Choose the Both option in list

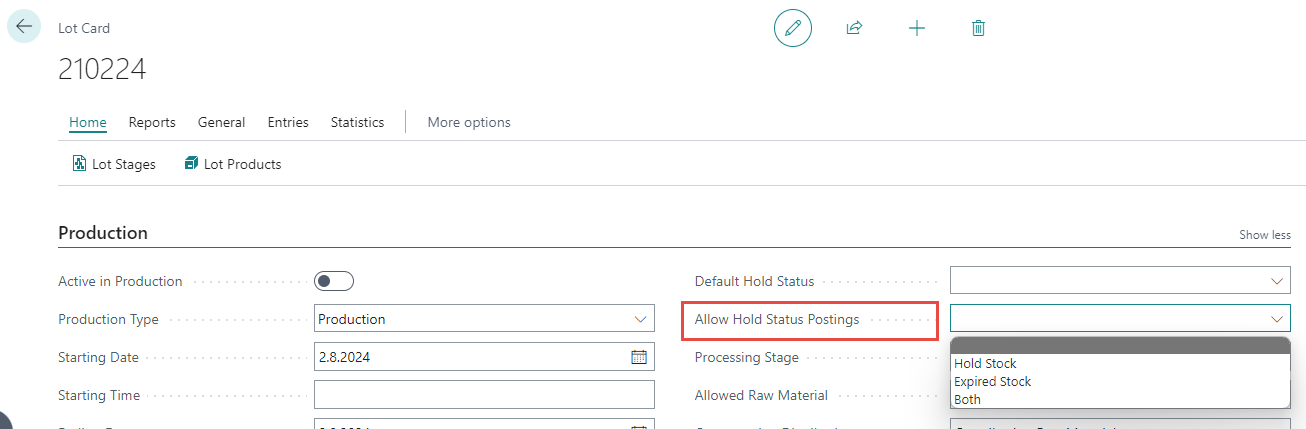click(967, 400)
